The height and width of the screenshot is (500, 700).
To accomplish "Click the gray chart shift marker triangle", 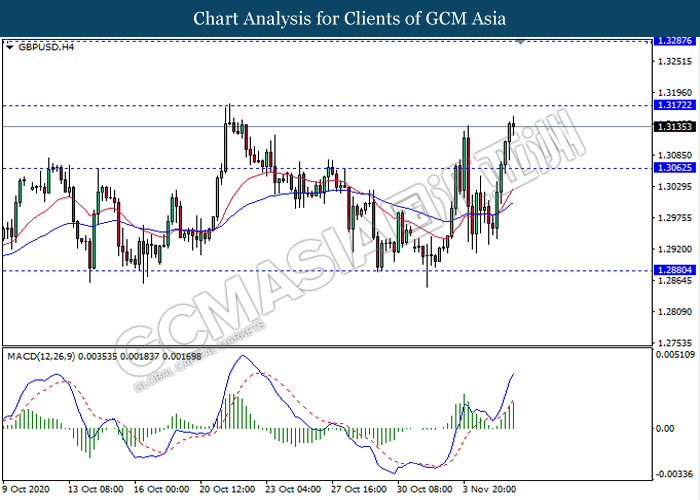I will [521, 42].
